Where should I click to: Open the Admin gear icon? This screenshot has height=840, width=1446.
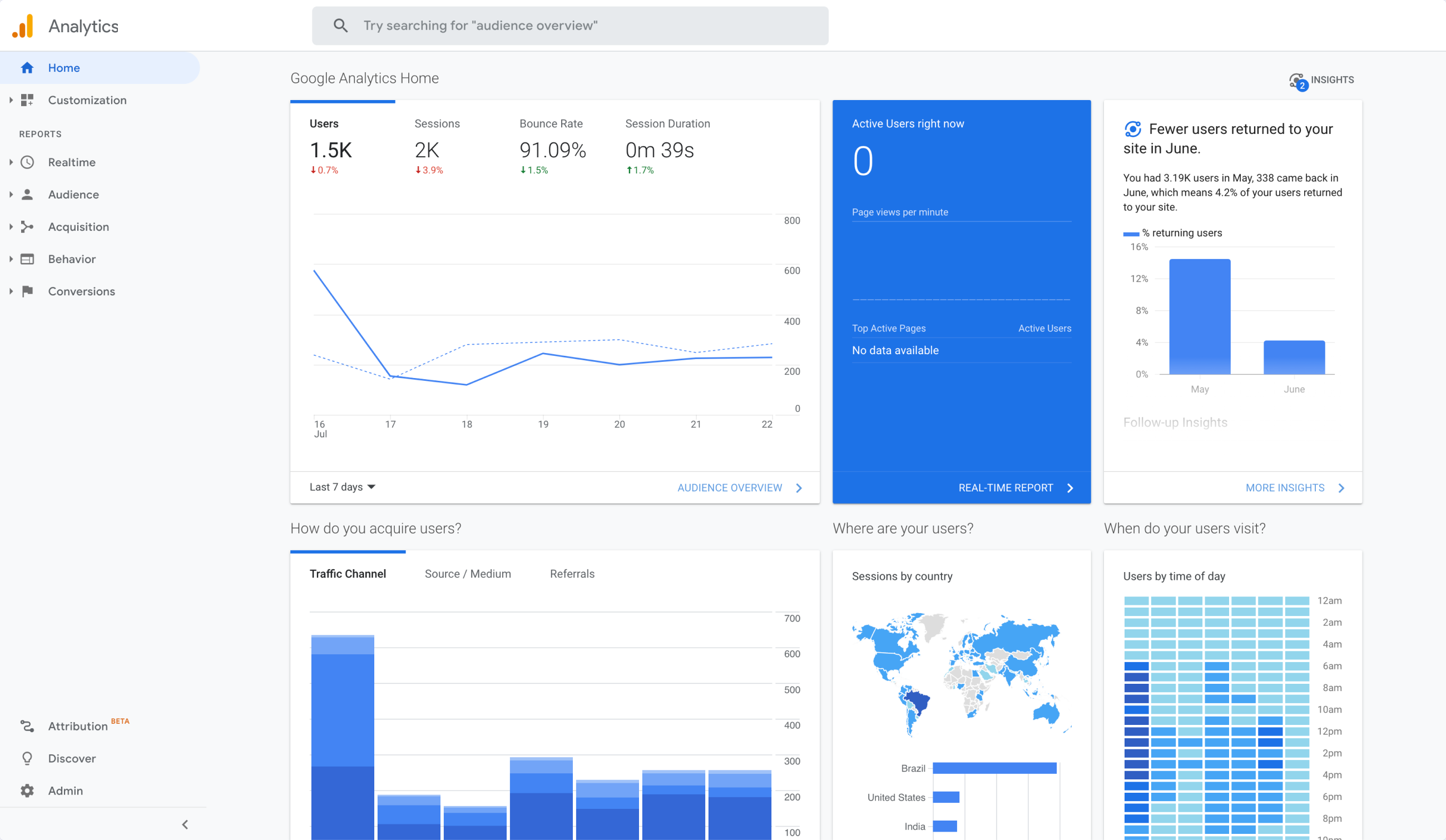click(x=27, y=791)
